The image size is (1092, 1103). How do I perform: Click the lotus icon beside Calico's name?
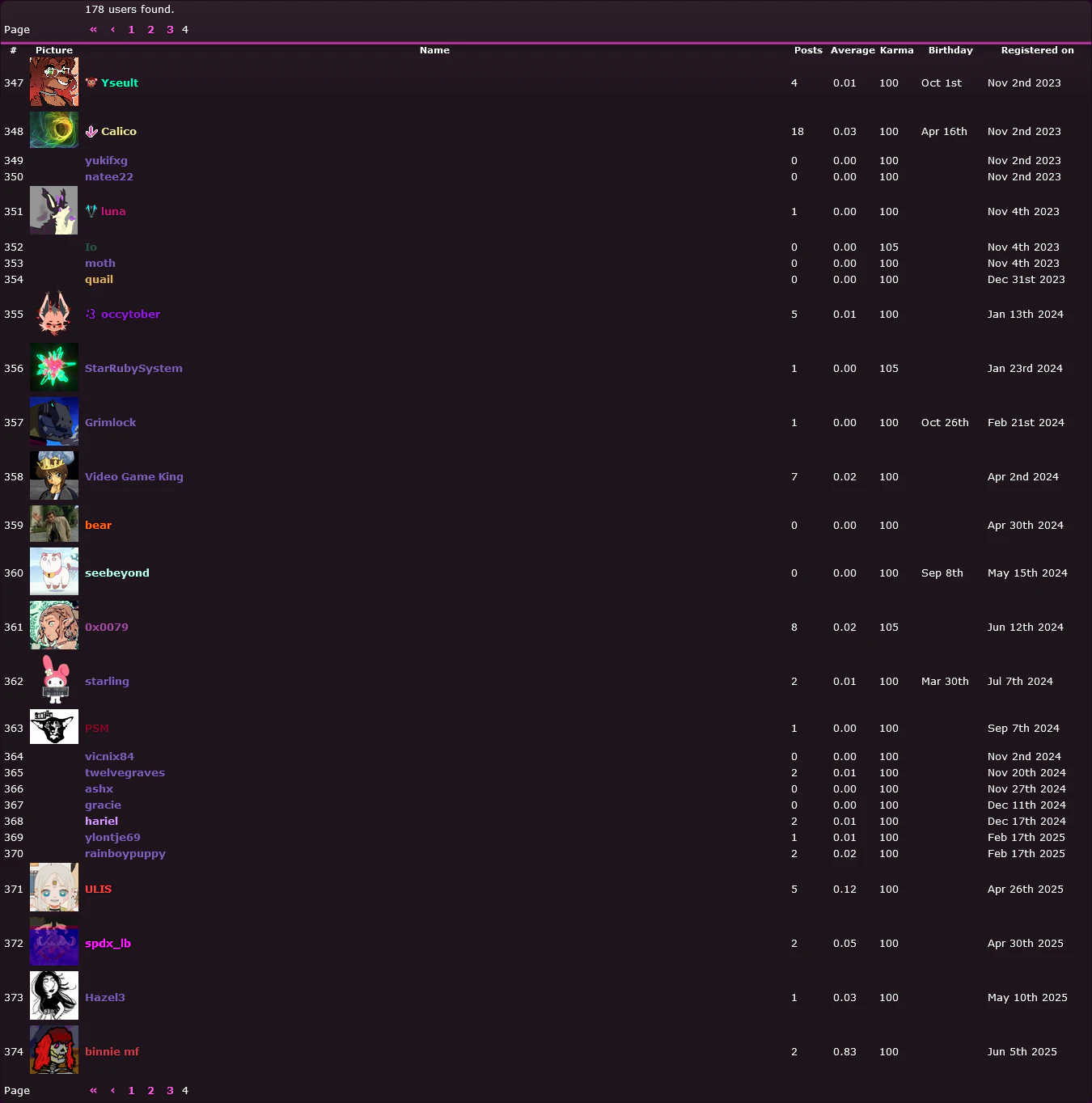point(91,132)
